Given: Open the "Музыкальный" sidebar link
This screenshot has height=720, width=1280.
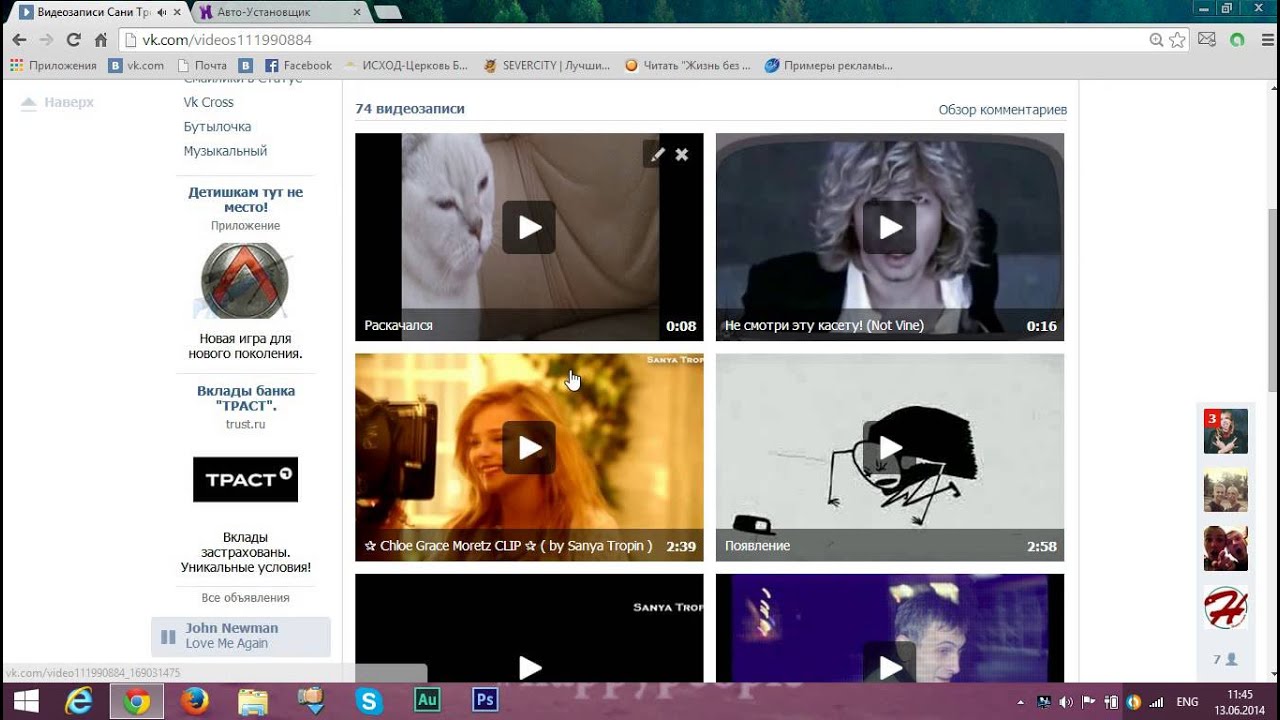Looking at the screenshot, I should (225, 151).
